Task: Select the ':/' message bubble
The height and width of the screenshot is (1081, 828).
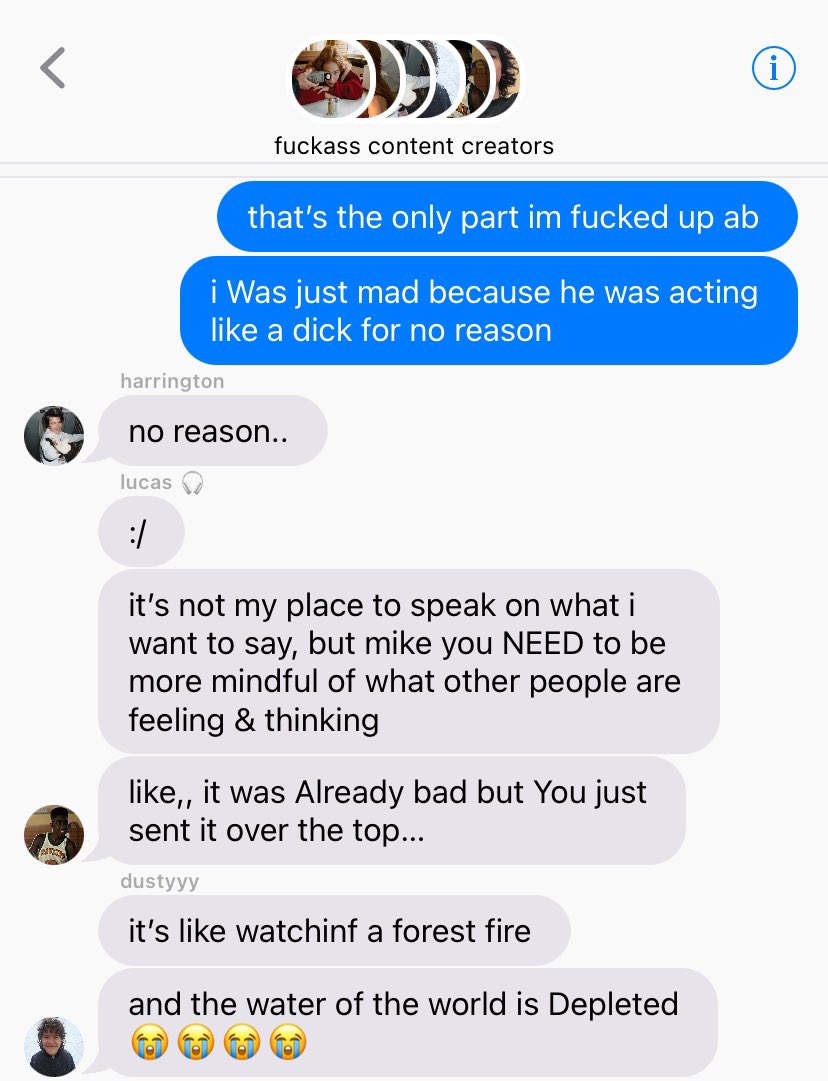Action: pyautogui.click(x=141, y=532)
